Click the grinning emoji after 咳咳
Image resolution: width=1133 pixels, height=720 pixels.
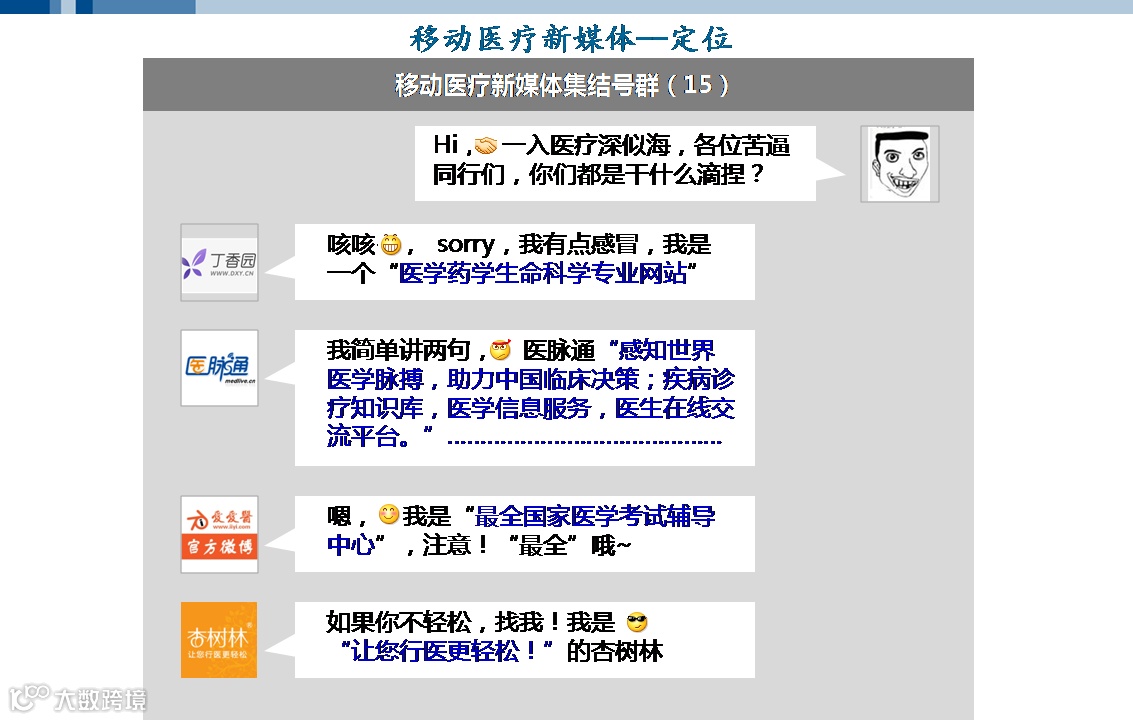click(x=390, y=244)
